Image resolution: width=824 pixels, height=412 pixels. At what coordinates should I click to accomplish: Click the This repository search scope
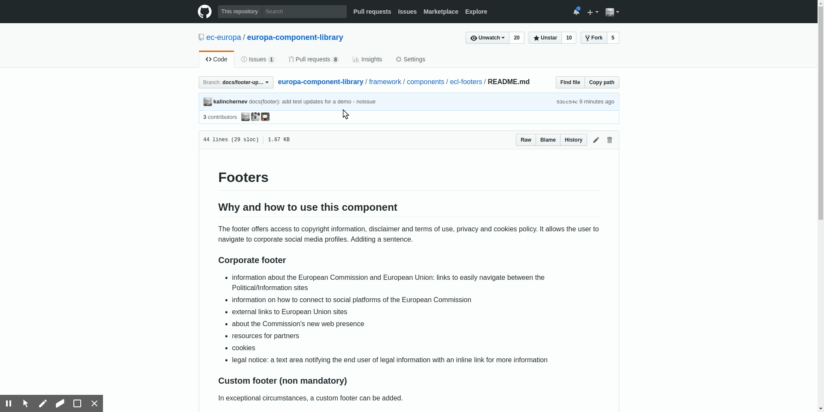tap(240, 12)
